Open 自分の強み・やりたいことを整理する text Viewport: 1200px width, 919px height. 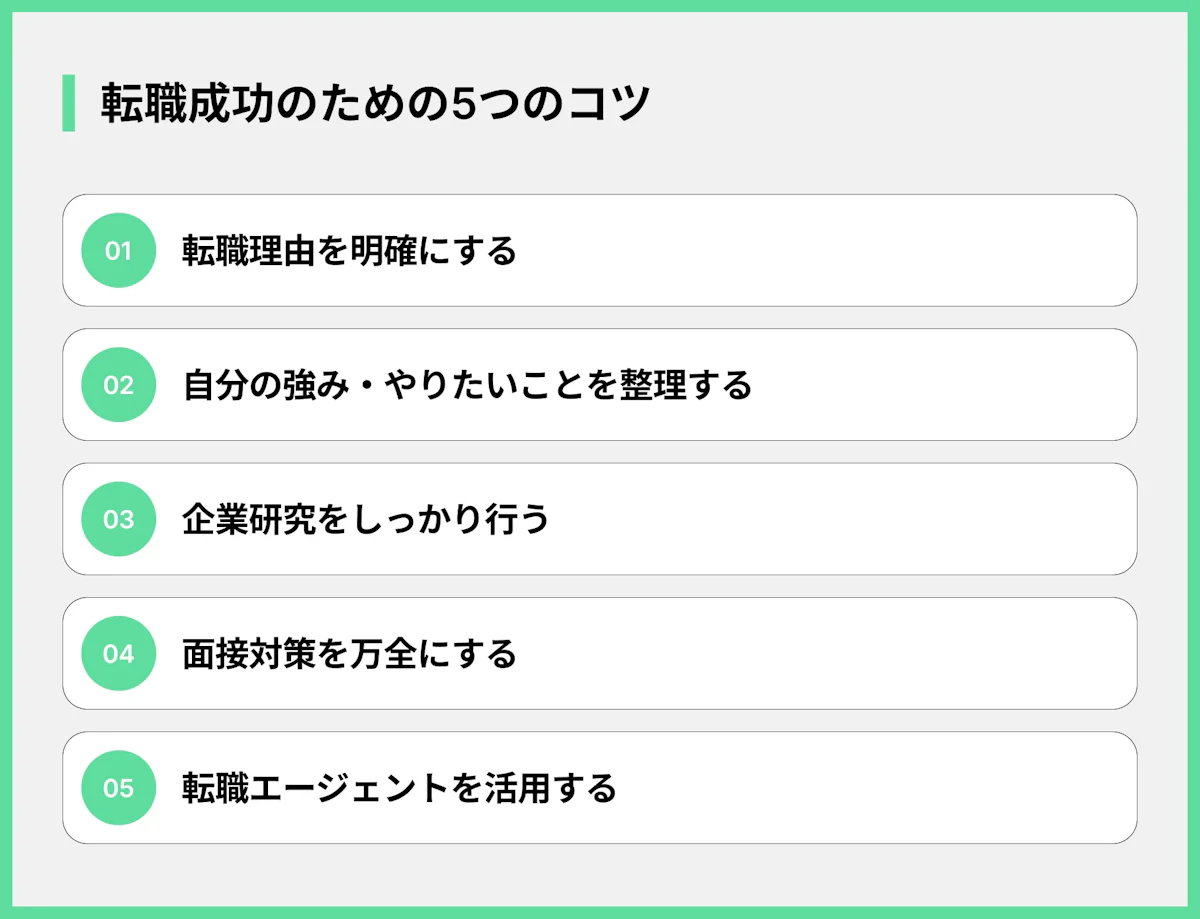(467, 385)
